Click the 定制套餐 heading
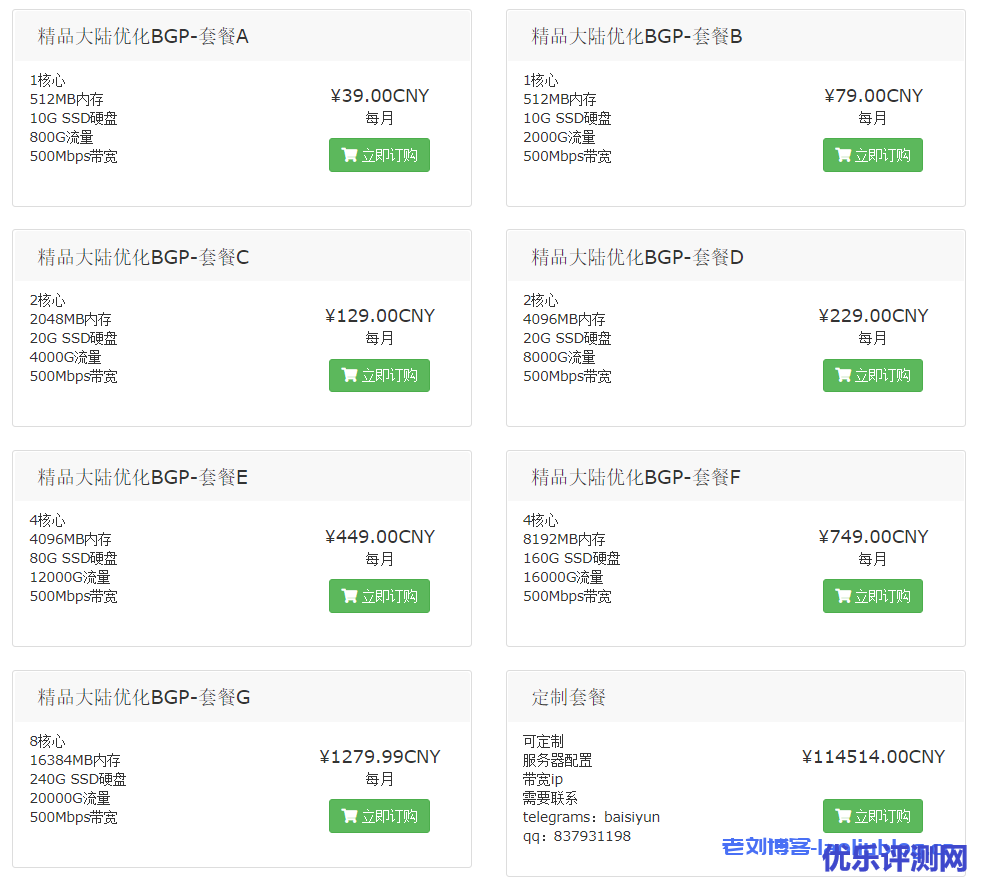 coord(569,697)
